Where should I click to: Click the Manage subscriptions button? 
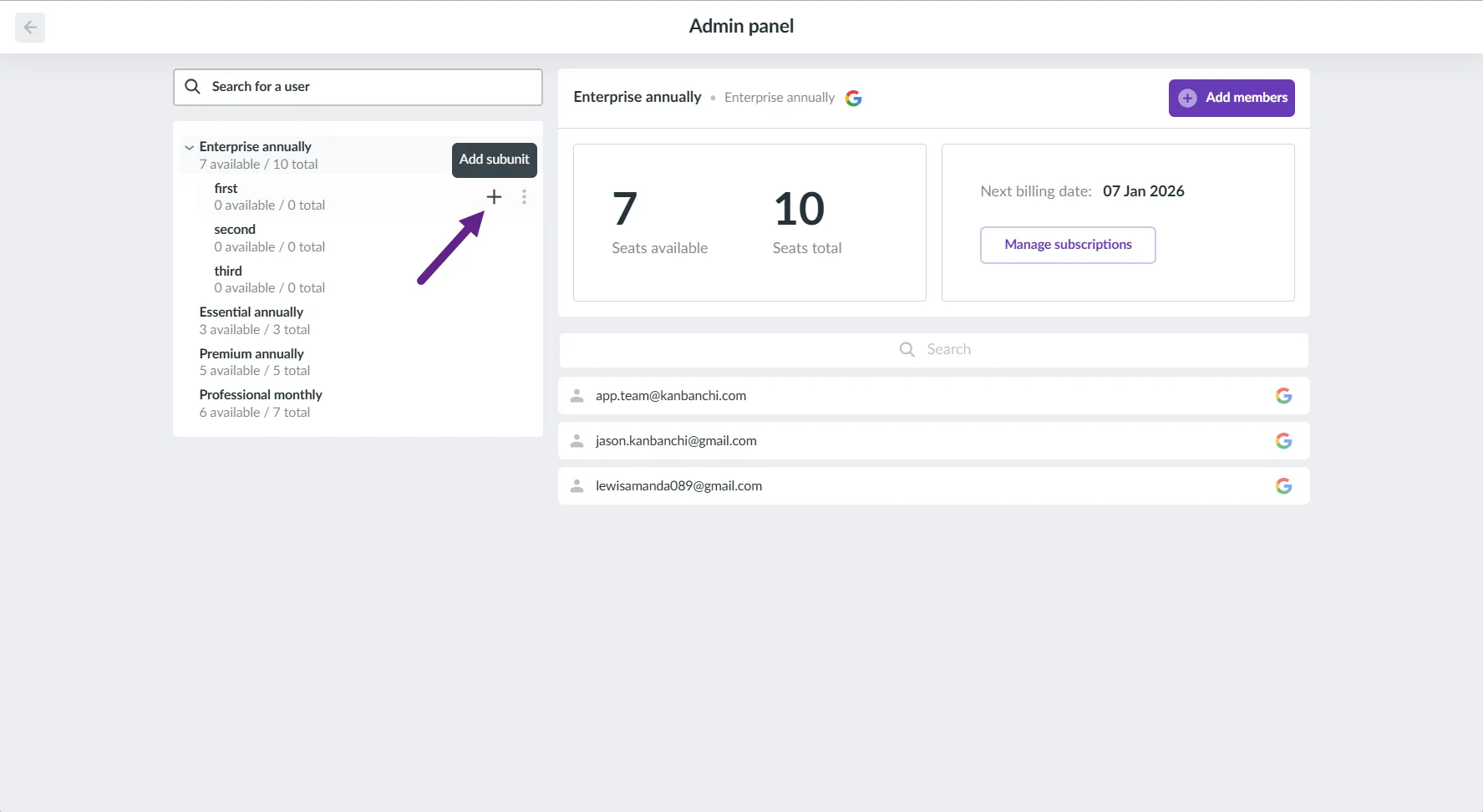1067,245
